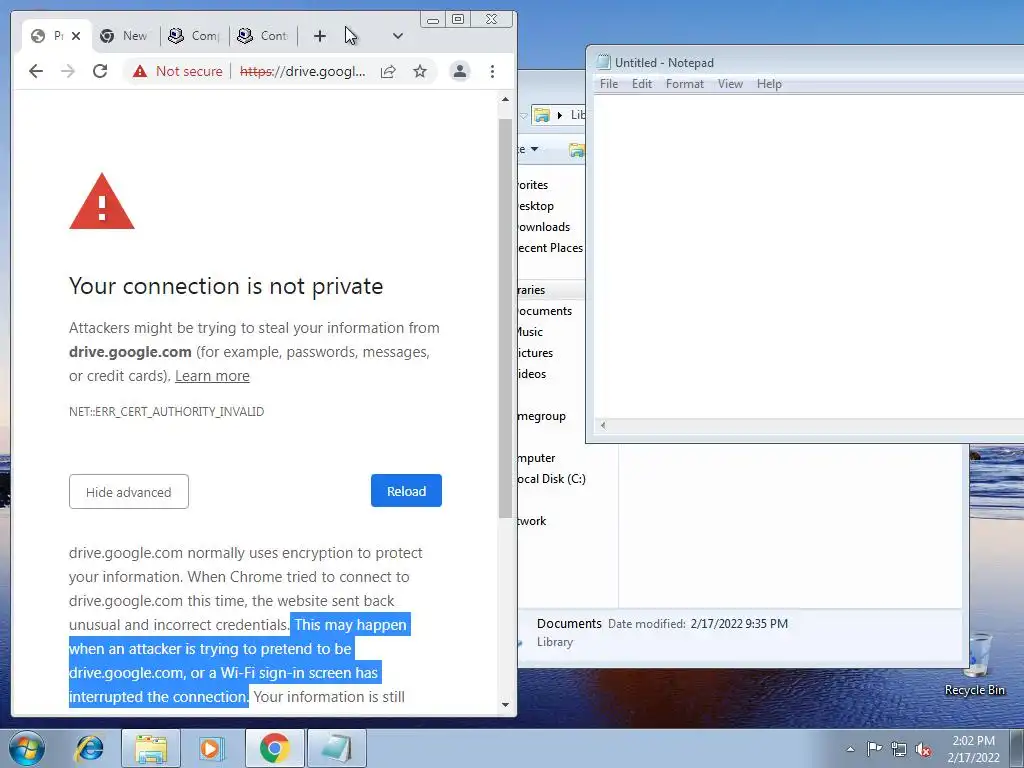Screen dimensions: 1024x768
Task: Click the NET::ERR_CERT_AUTHORITY_INVALID error code
Action: pyautogui.click(x=167, y=411)
